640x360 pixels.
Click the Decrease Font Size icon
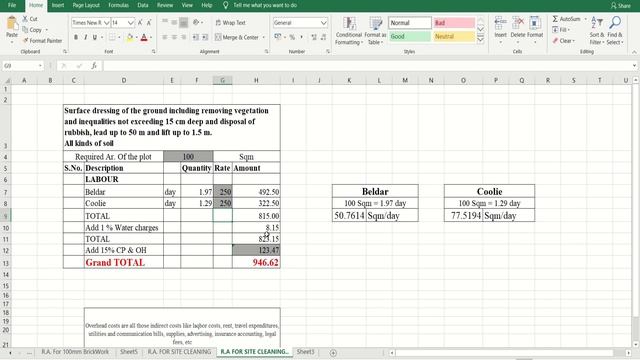click(149, 23)
